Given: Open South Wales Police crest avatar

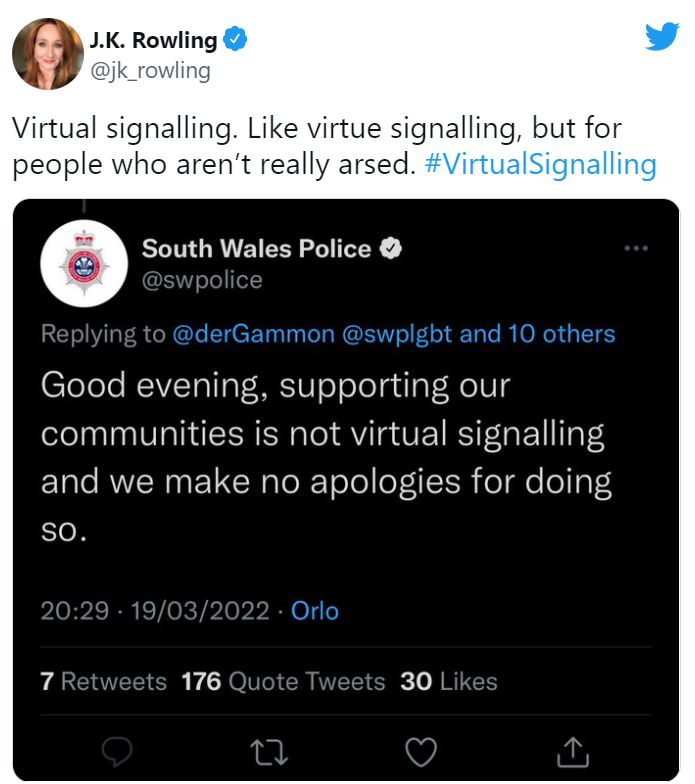Looking at the screenshot, I should point(84,264).
